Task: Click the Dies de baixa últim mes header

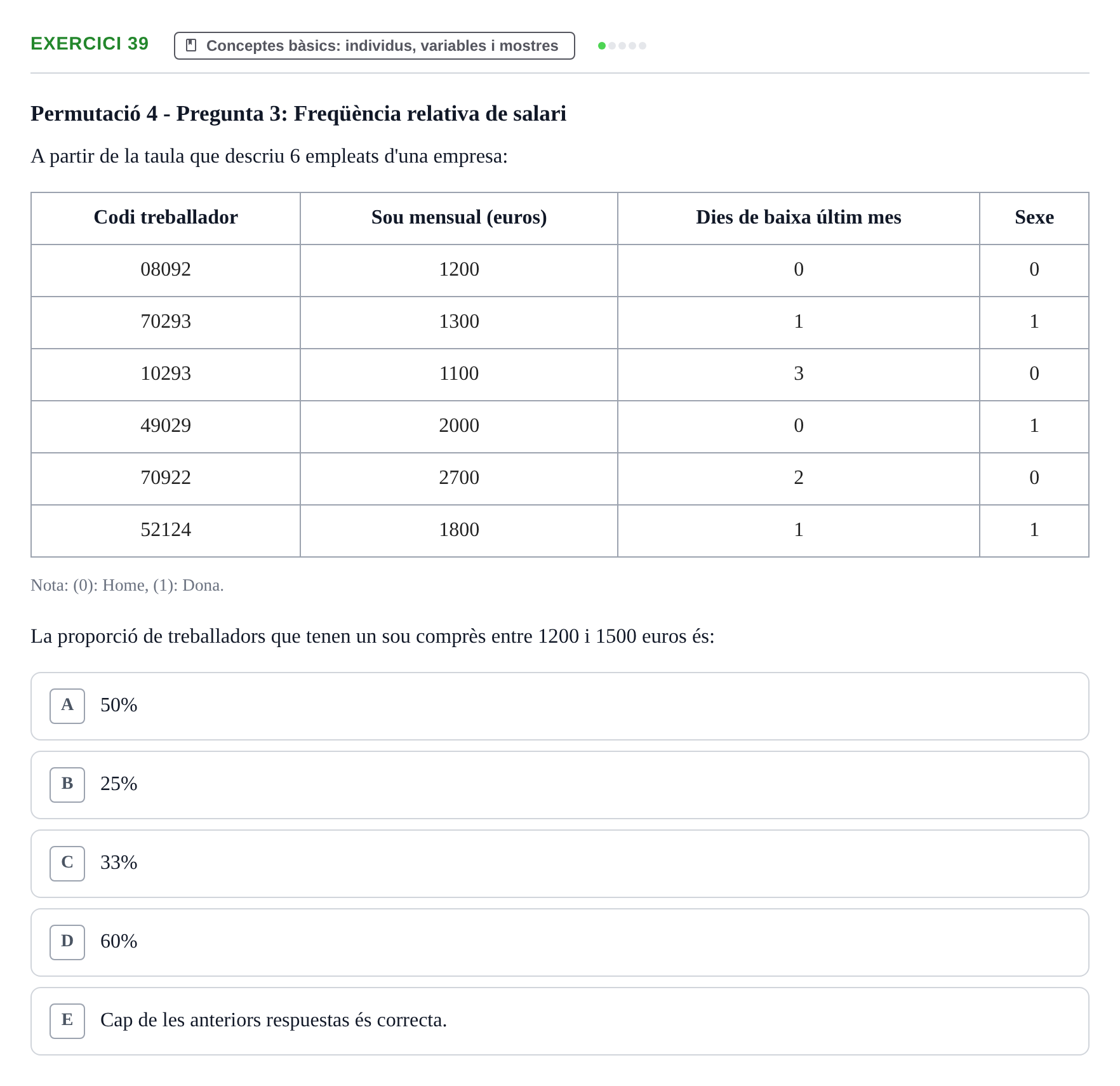Action: click(x=799, y=218)
